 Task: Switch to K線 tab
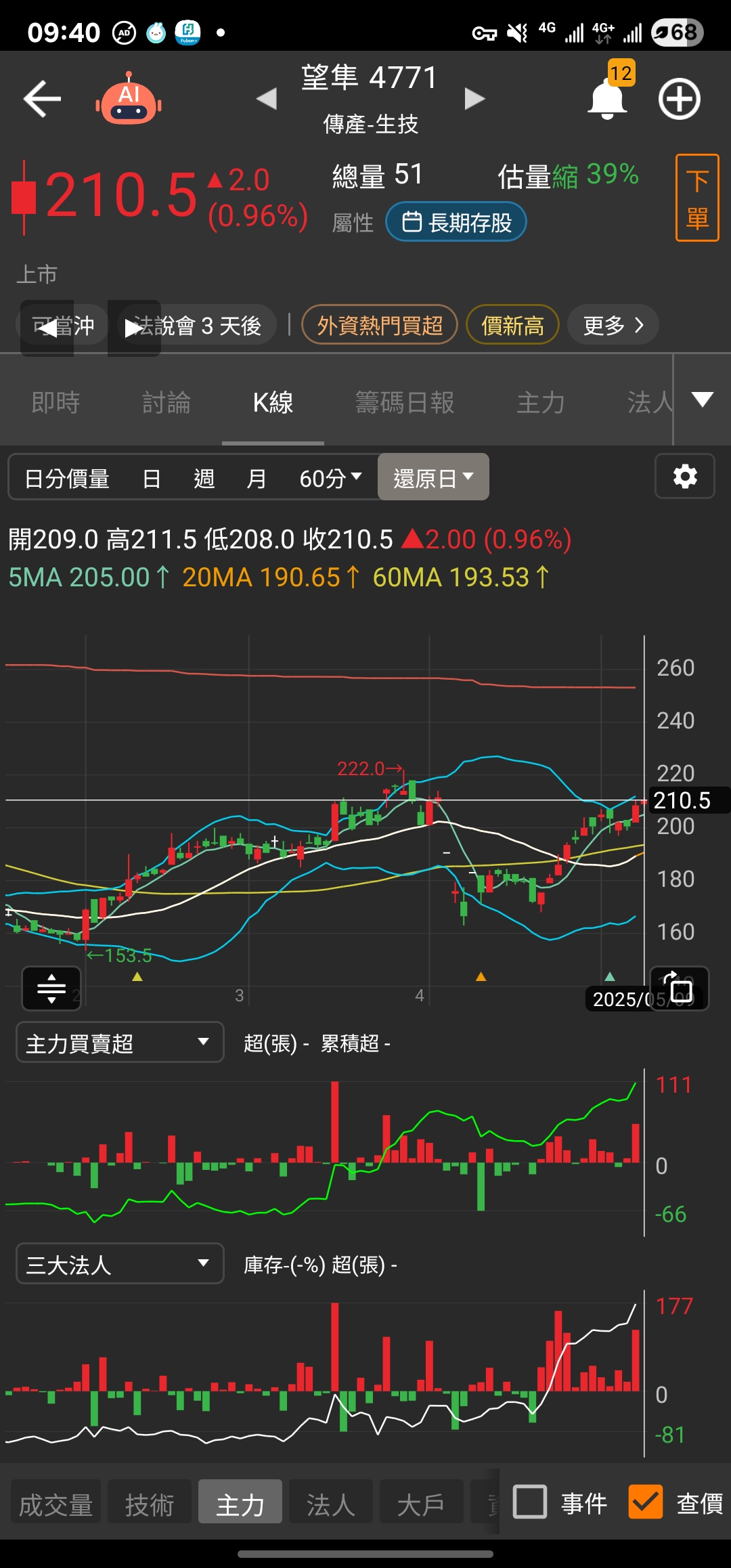tap(273, 402)
